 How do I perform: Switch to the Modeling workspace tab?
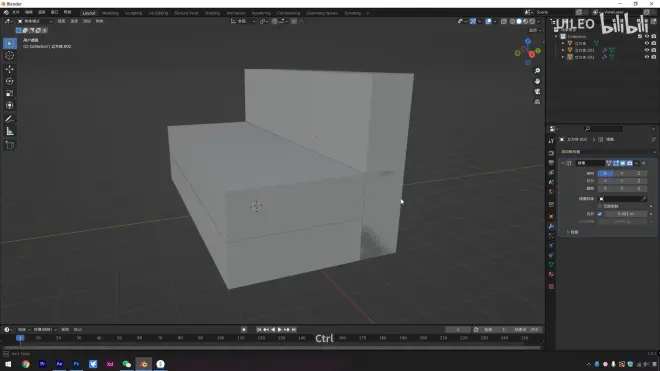110,13
